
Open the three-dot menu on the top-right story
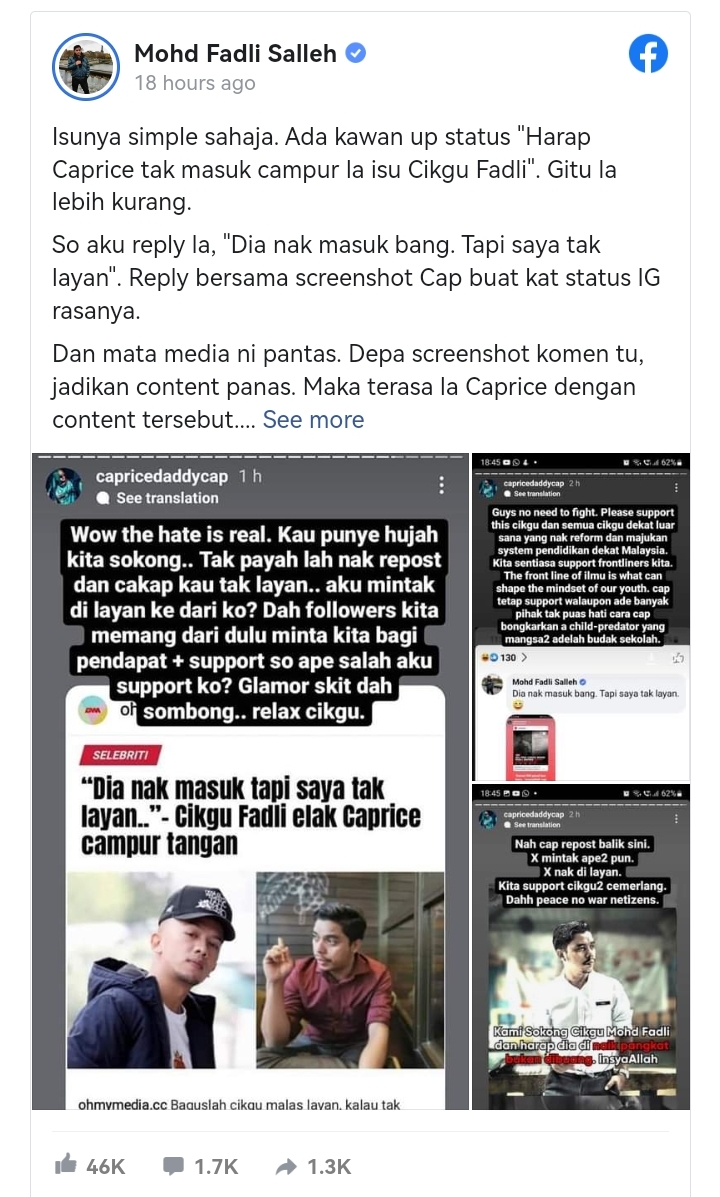pyautogui.click(x=676, y=487)
